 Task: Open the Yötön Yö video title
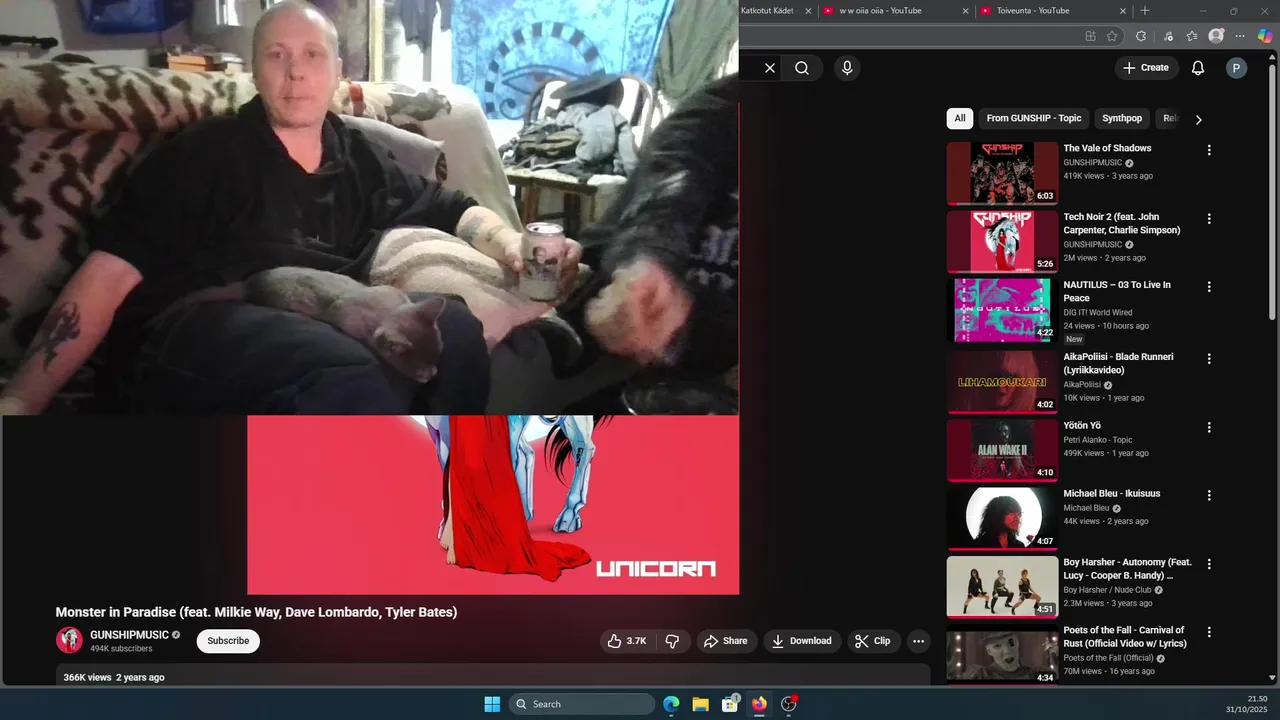(1082, 426)
